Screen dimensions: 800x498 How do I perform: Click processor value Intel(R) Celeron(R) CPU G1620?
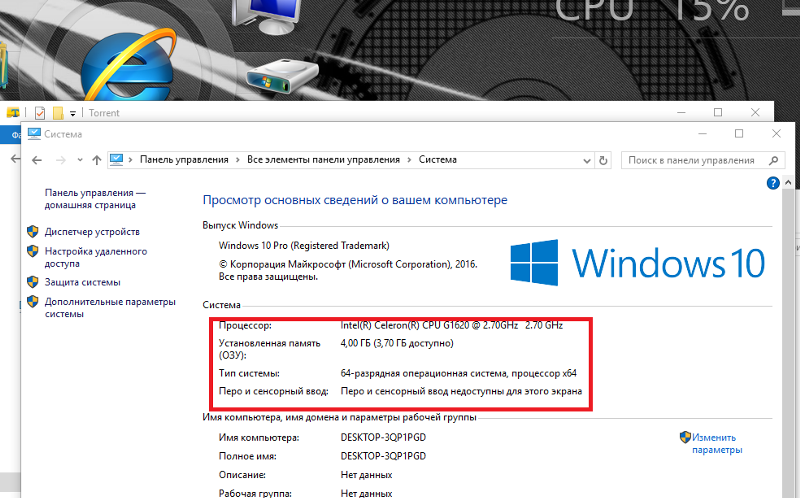[x=452, y=325]
